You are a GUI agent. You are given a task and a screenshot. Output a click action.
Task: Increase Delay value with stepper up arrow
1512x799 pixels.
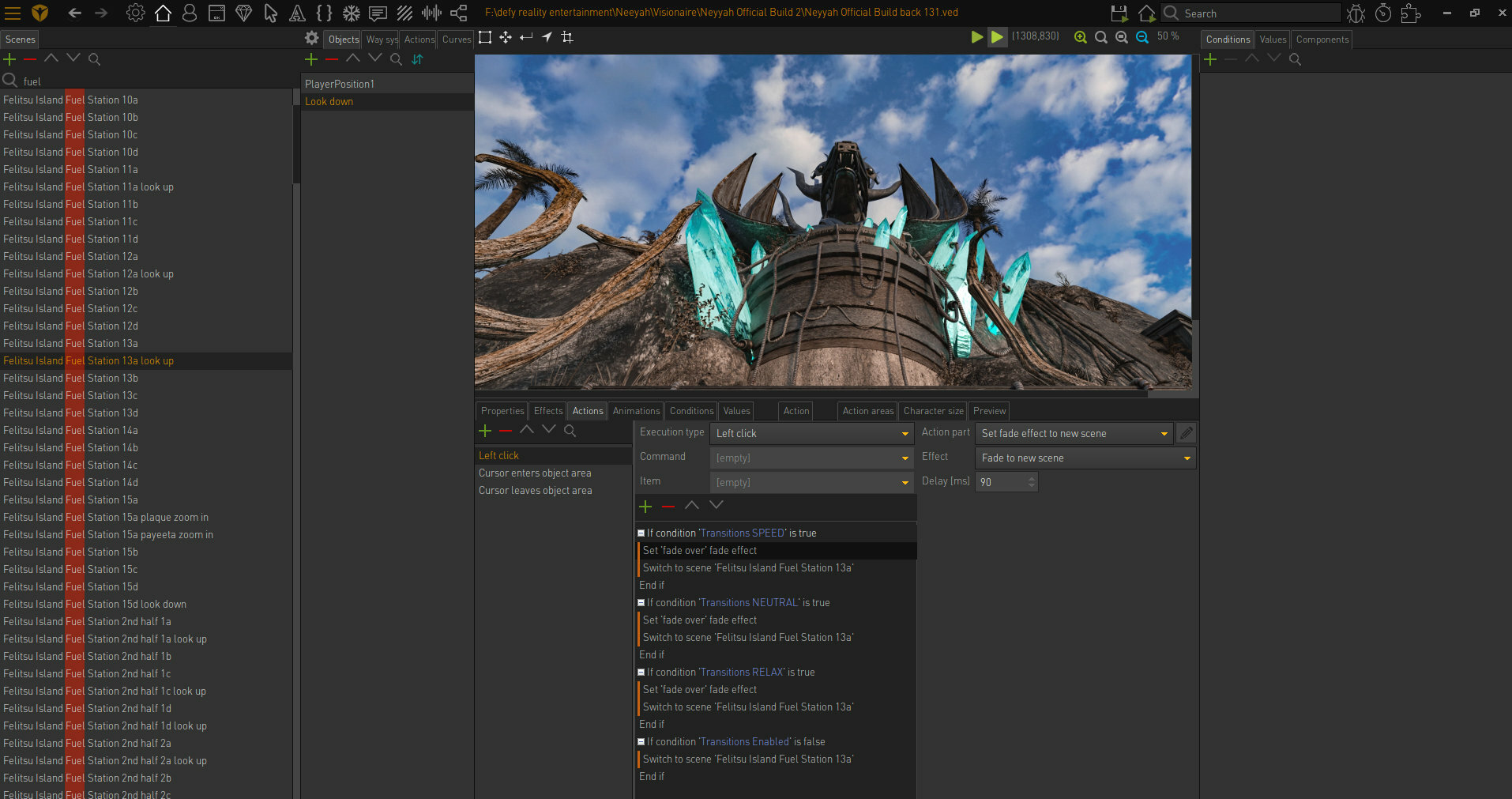(x=1031, y=478)
